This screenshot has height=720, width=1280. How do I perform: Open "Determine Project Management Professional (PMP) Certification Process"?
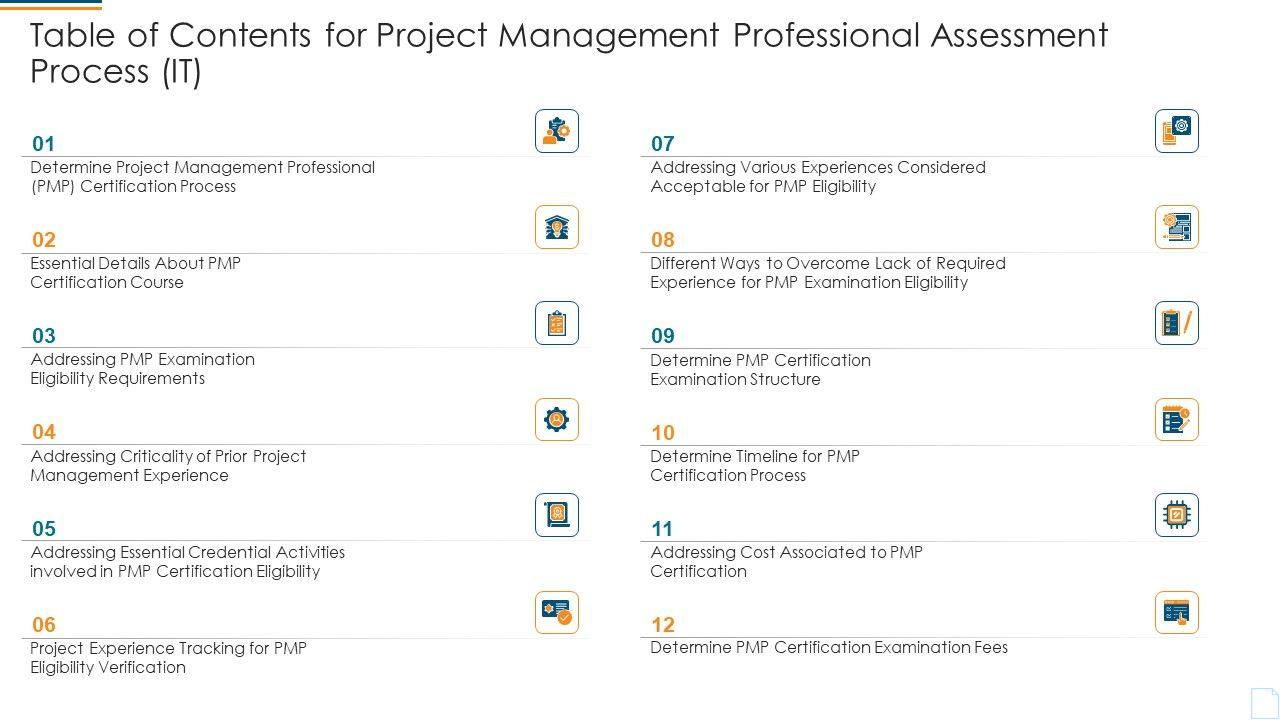203,177
